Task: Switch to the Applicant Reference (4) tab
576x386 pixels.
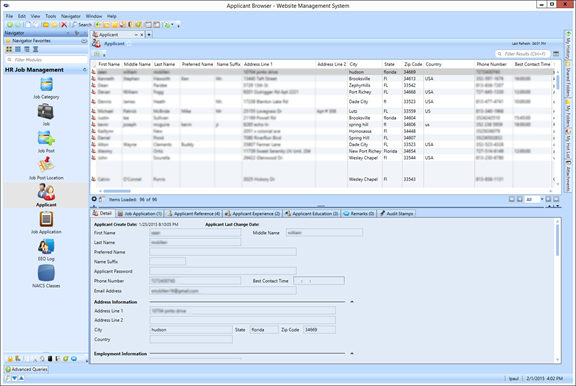Action: (x=194, y=213)
